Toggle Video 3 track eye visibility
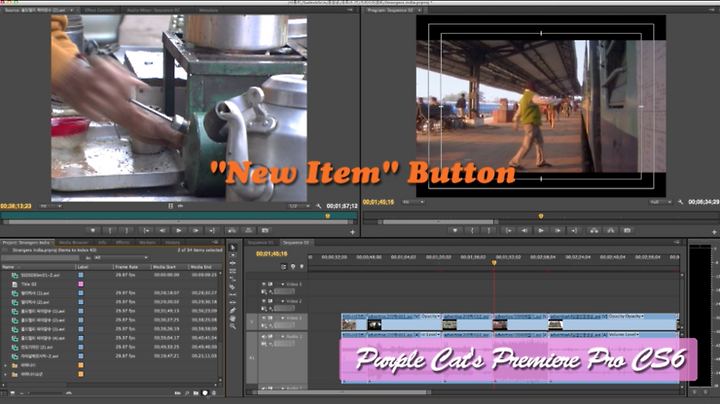The height and width of the screenshot is (404, 720). [x=264, y=284]
